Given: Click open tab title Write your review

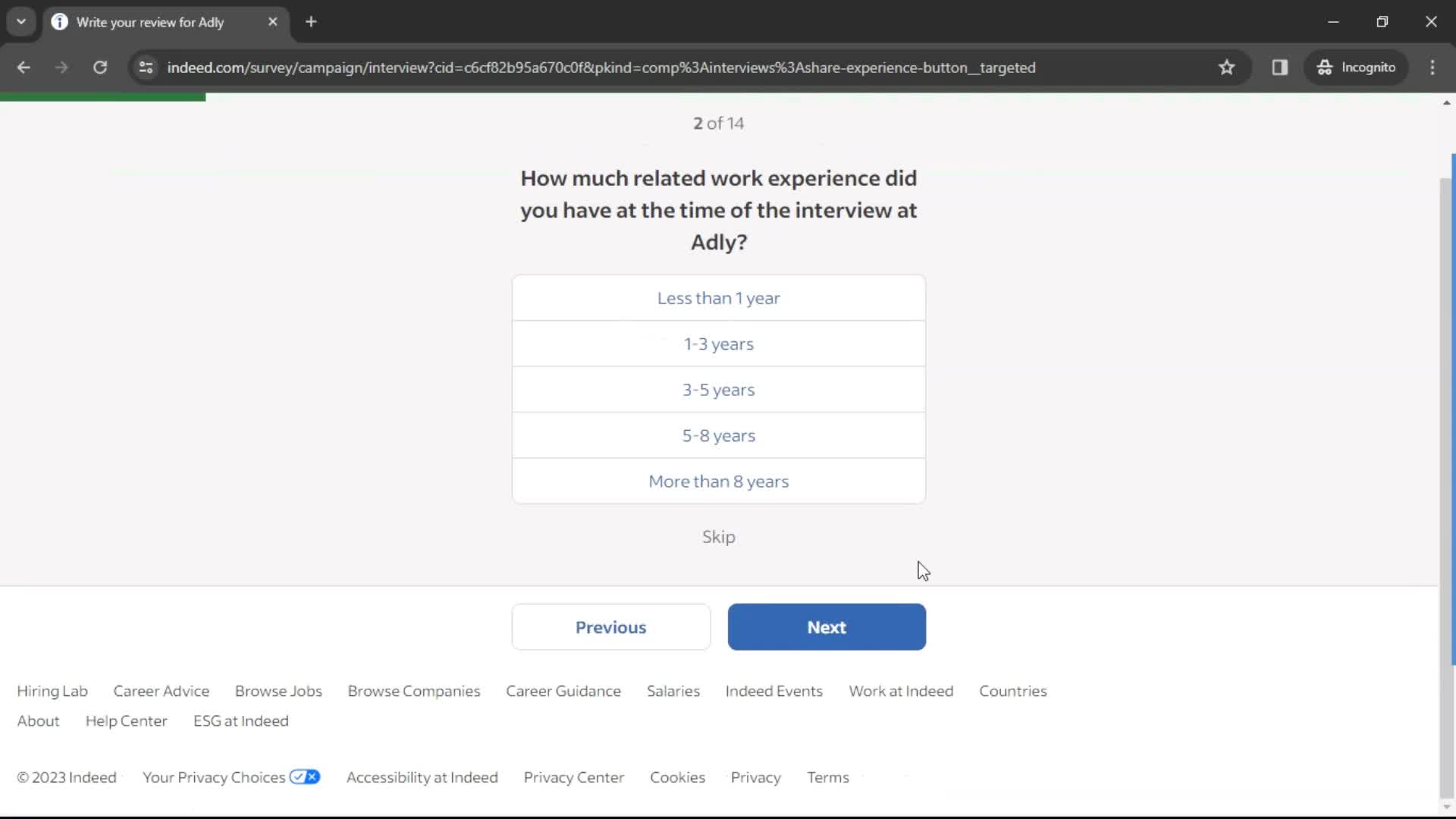Looking at the screenshot, I should pyautogui.click(x=150, y=22).
